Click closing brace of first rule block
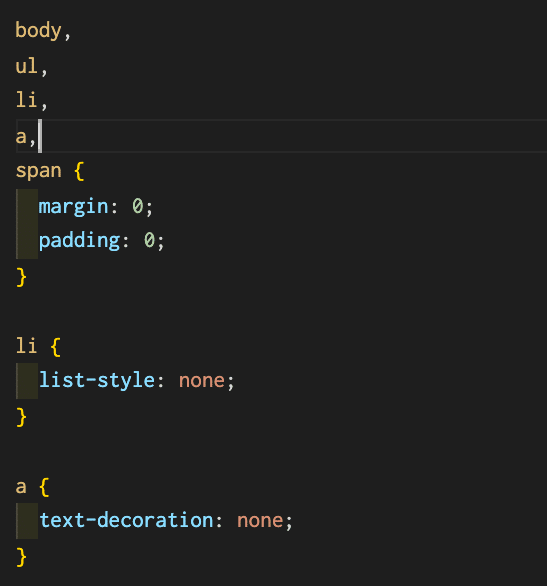 [x=21, y=277]
